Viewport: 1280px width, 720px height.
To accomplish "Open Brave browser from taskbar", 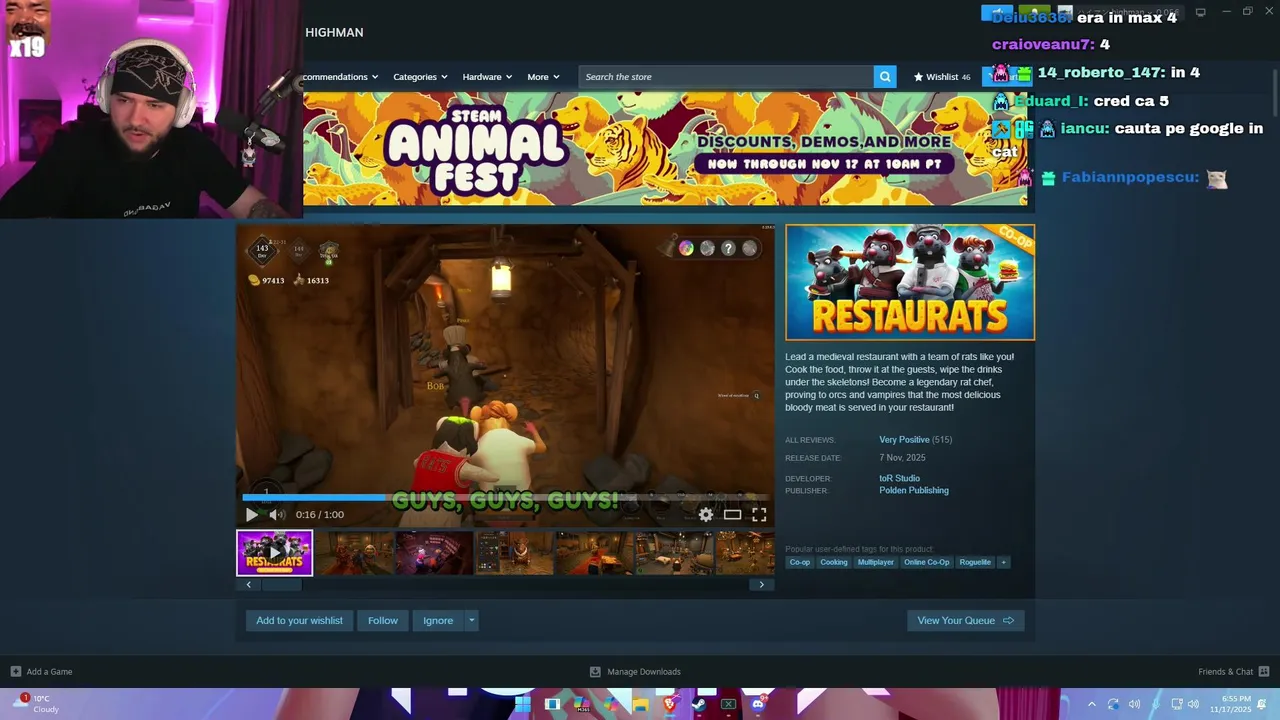I will click(x=669, y=704).
